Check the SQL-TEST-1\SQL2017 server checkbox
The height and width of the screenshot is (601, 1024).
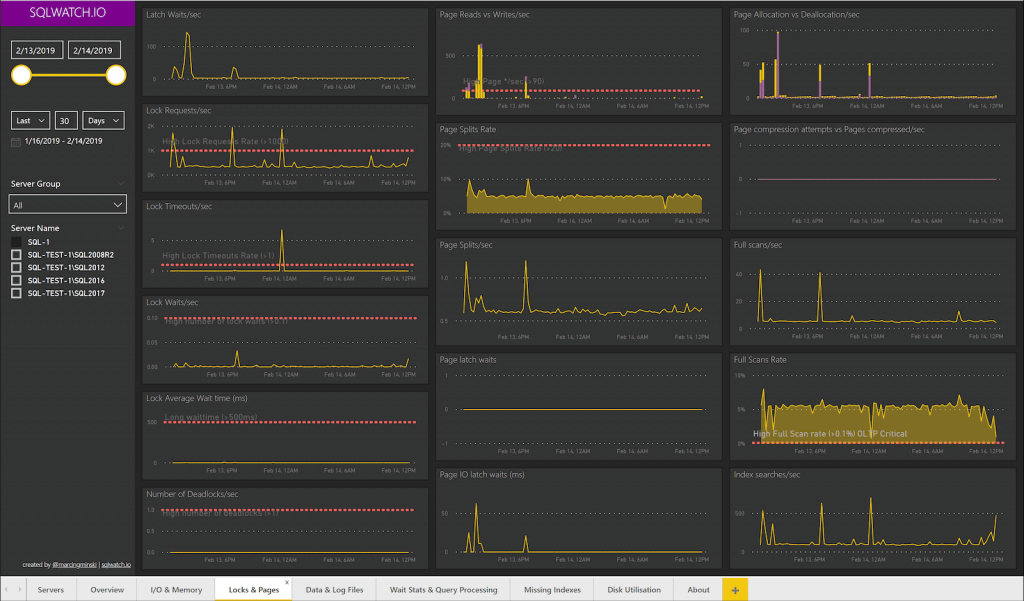point(17,293)
